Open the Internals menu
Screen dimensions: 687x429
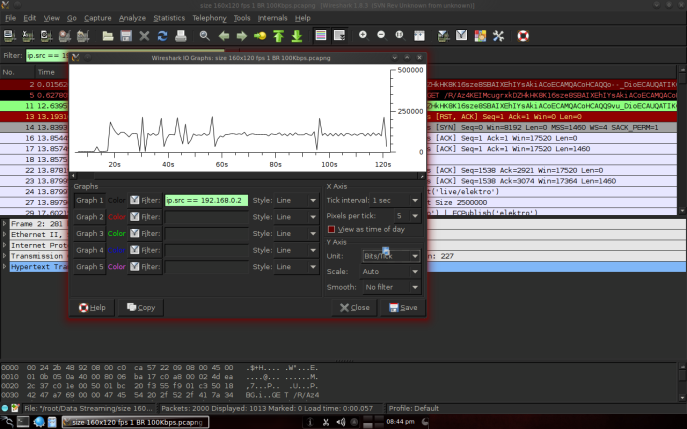coord(272,18)
